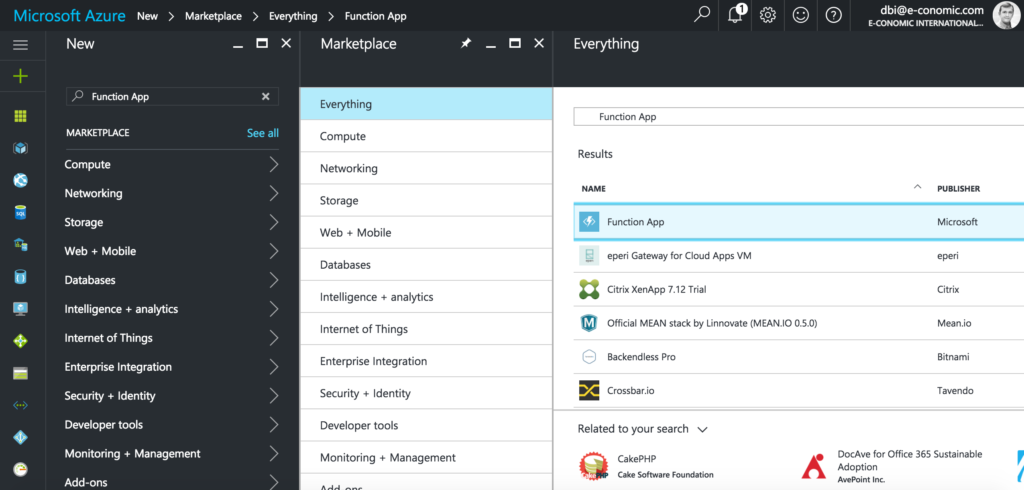Open the hamburger menu in sidebar

[x=20, y=45]
